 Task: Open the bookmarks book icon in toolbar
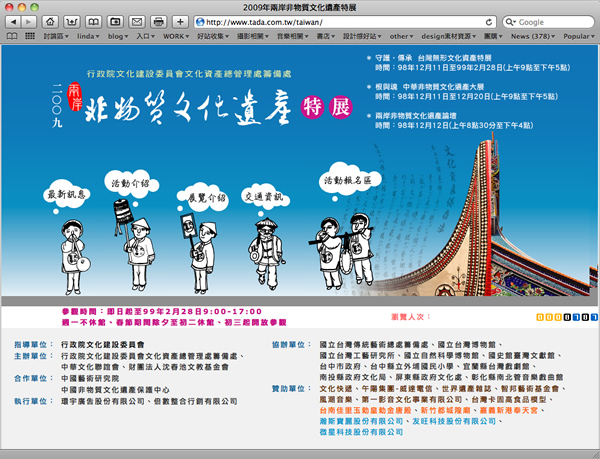click(x=93, y=22)
